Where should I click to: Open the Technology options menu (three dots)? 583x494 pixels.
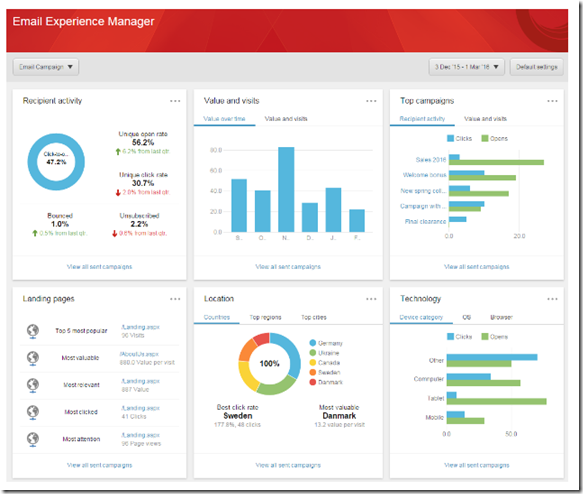pyautogui.click(x=552, y=299)
